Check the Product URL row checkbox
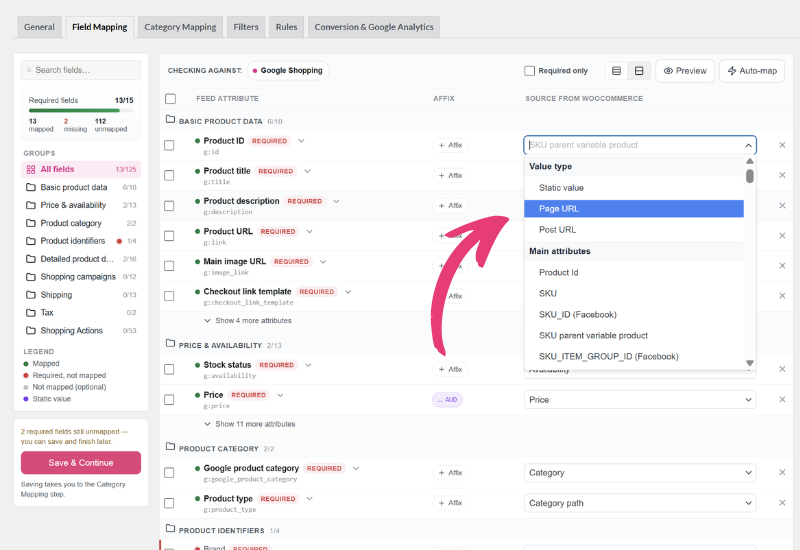The width and height of the screenshot is (800, 550). click(169, 236)
